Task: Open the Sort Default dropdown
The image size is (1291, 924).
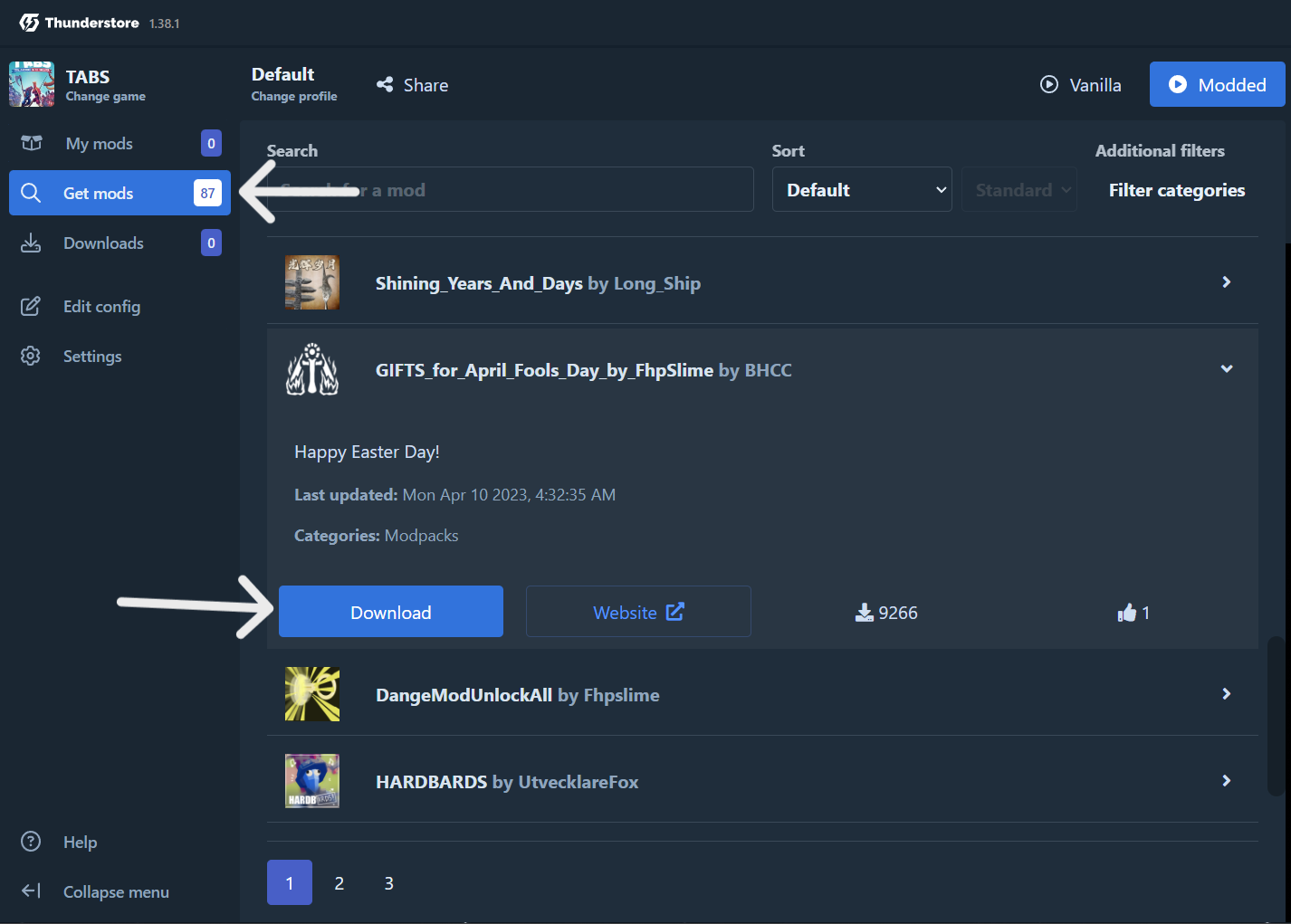Action: [x=862, y=189]
